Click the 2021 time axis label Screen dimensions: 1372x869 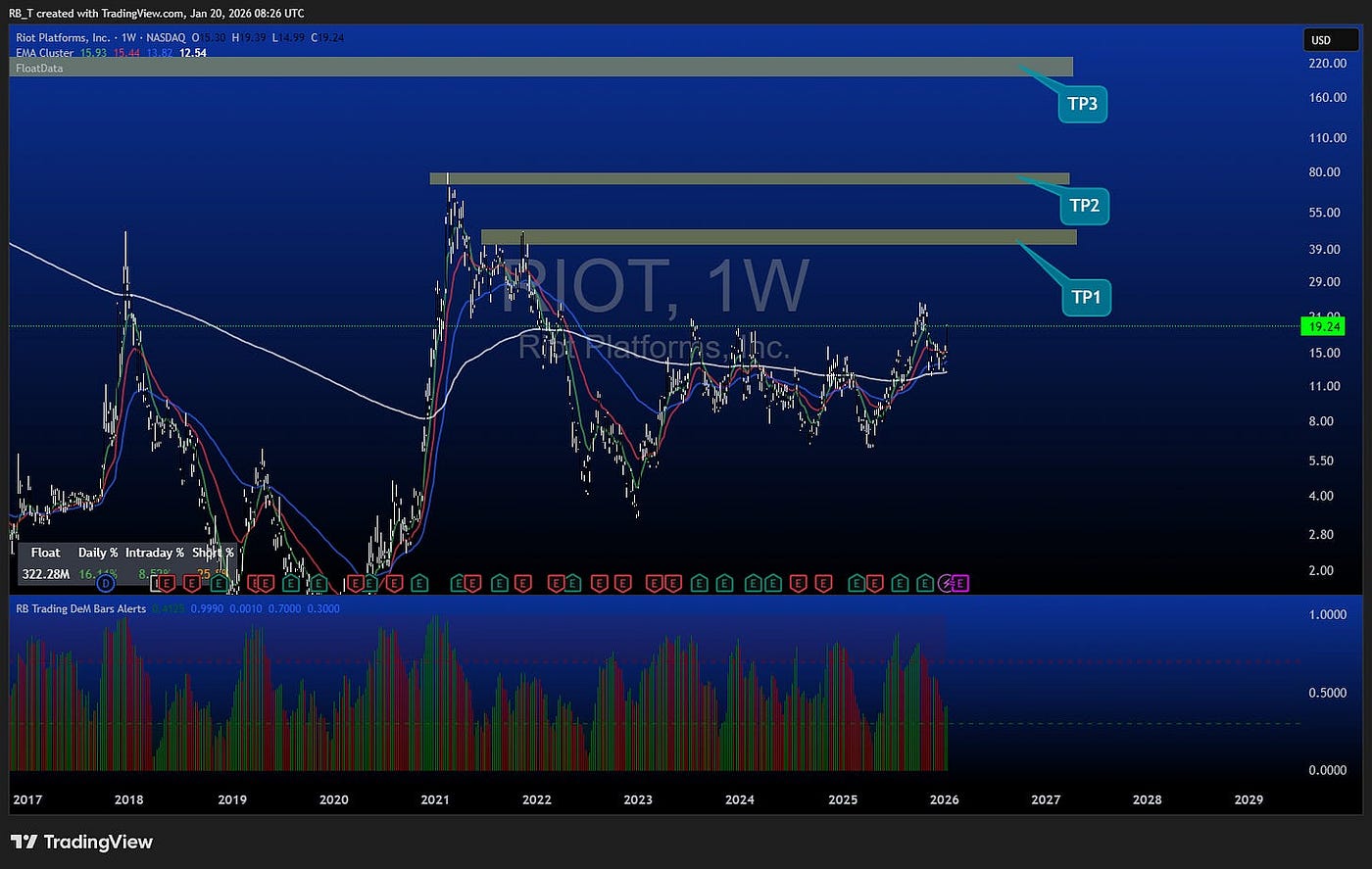tap(435, 800)
